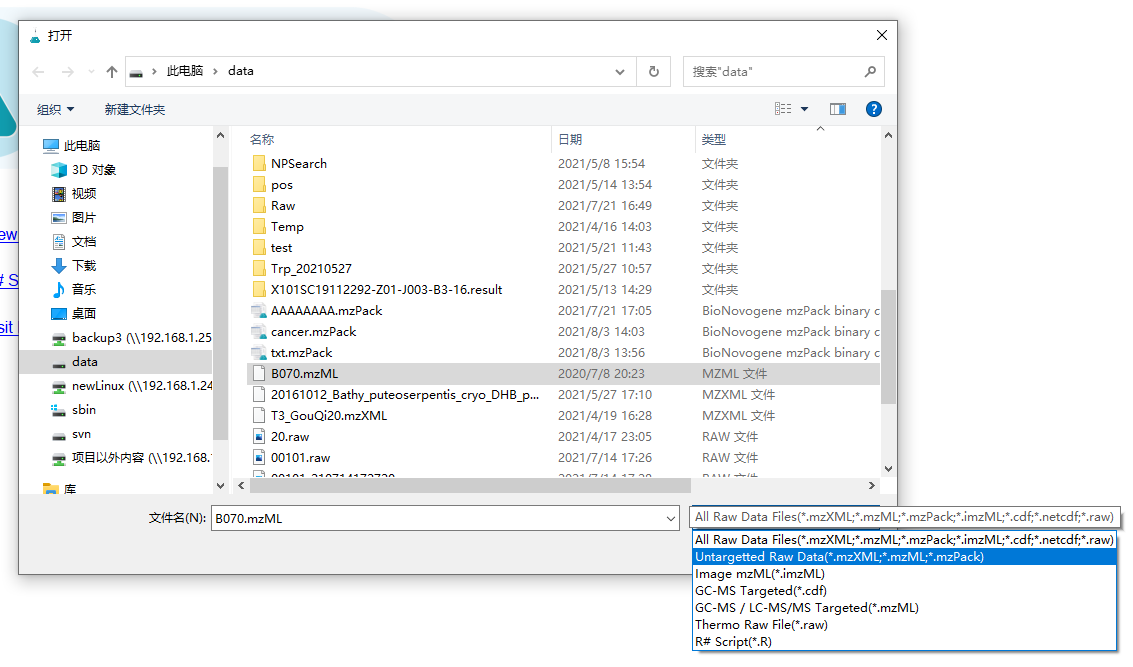Image resolution: width=1133 pixels, height=667 pixels.
Task: Choose Untargetted Raw Data file filter
Action: pyautogui.click(x=839, y=557)
